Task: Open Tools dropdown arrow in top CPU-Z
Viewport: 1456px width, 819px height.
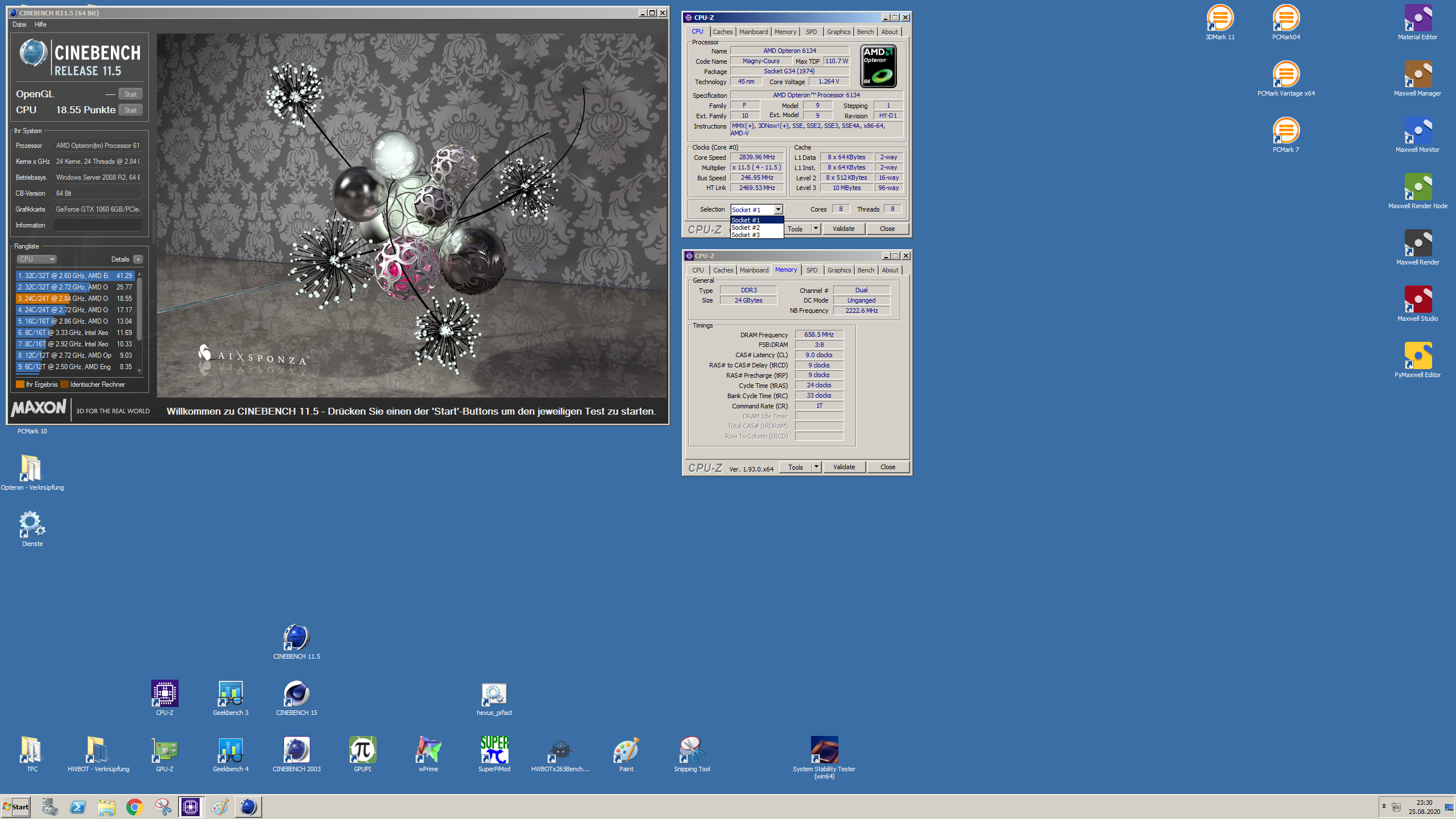Action: click(x=816, y=229)
